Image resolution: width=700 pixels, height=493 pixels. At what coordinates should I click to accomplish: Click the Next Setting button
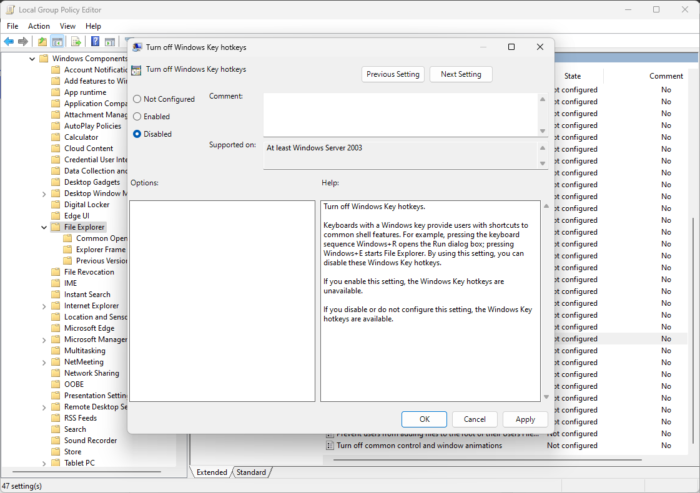tap(461, 74)
